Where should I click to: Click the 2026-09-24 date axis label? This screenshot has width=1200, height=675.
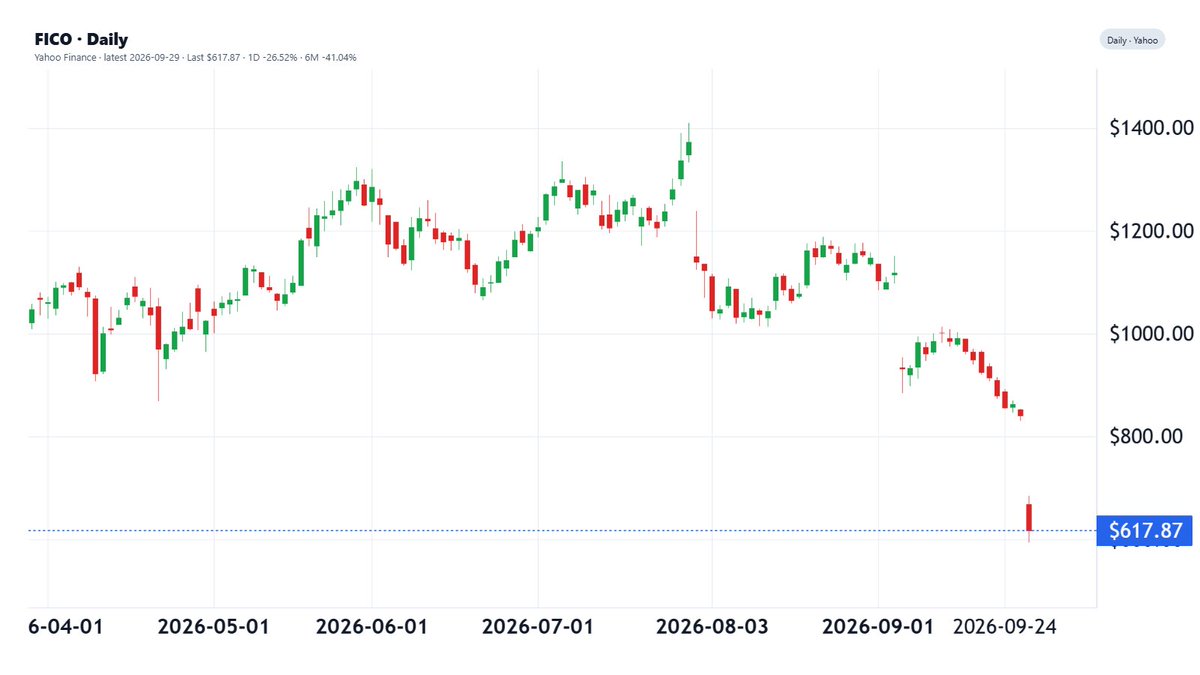[1005, 627]
